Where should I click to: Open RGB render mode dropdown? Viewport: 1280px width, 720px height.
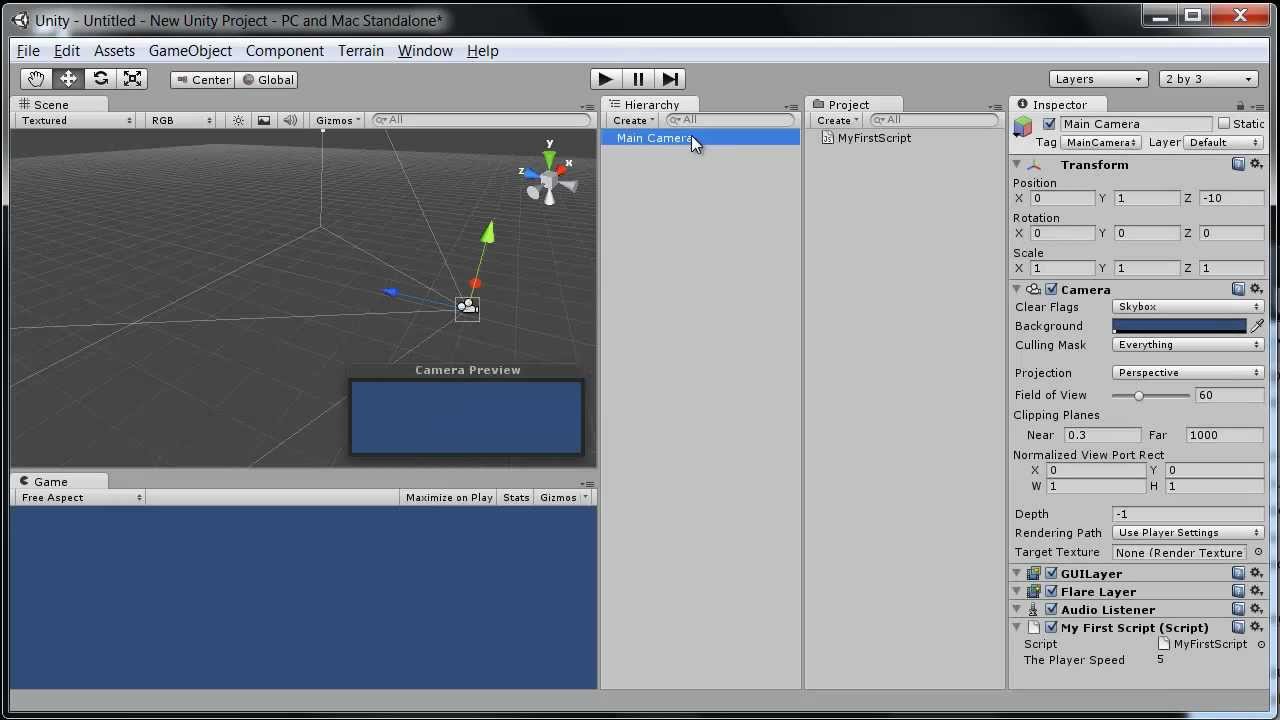coord(180,120)
